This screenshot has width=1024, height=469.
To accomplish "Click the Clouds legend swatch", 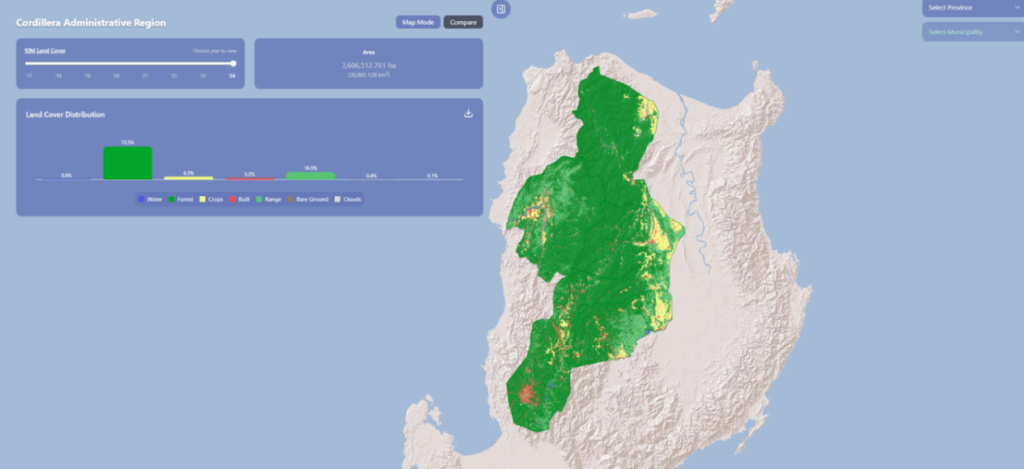I will 337,199.
